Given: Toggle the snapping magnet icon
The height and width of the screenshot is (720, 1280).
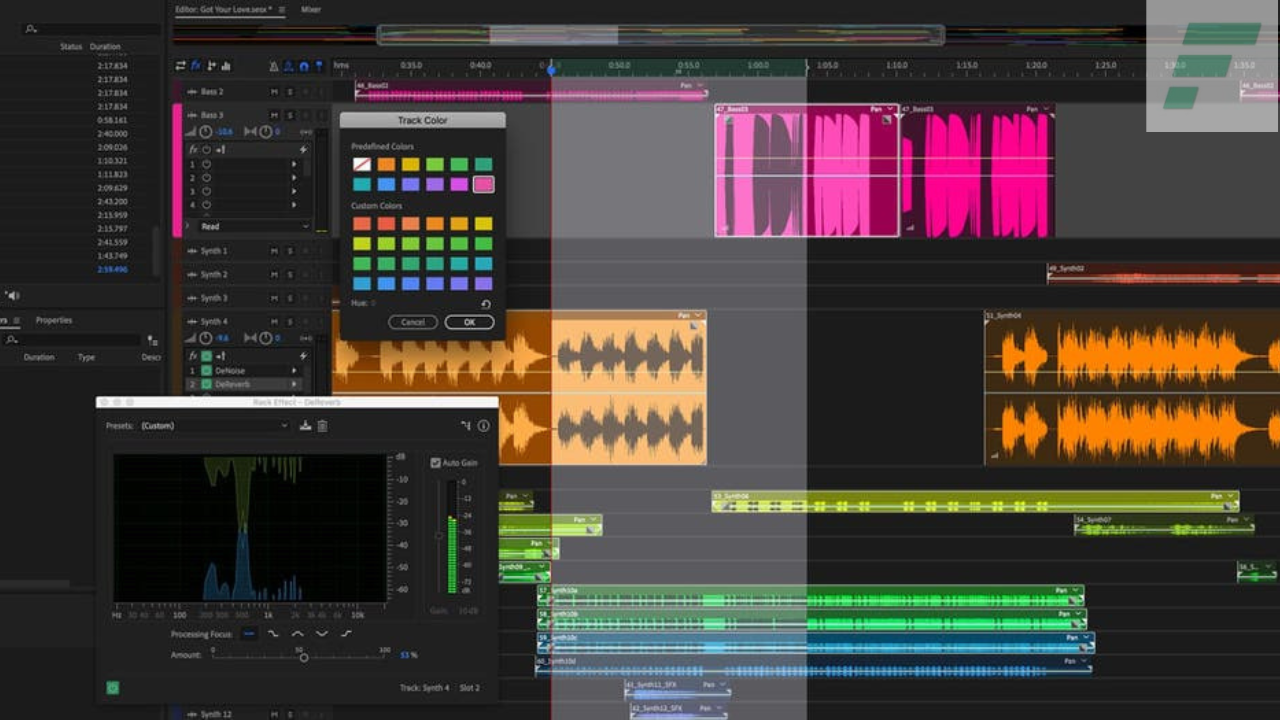Looking at the screenshot, I should (x=304, y=66).
